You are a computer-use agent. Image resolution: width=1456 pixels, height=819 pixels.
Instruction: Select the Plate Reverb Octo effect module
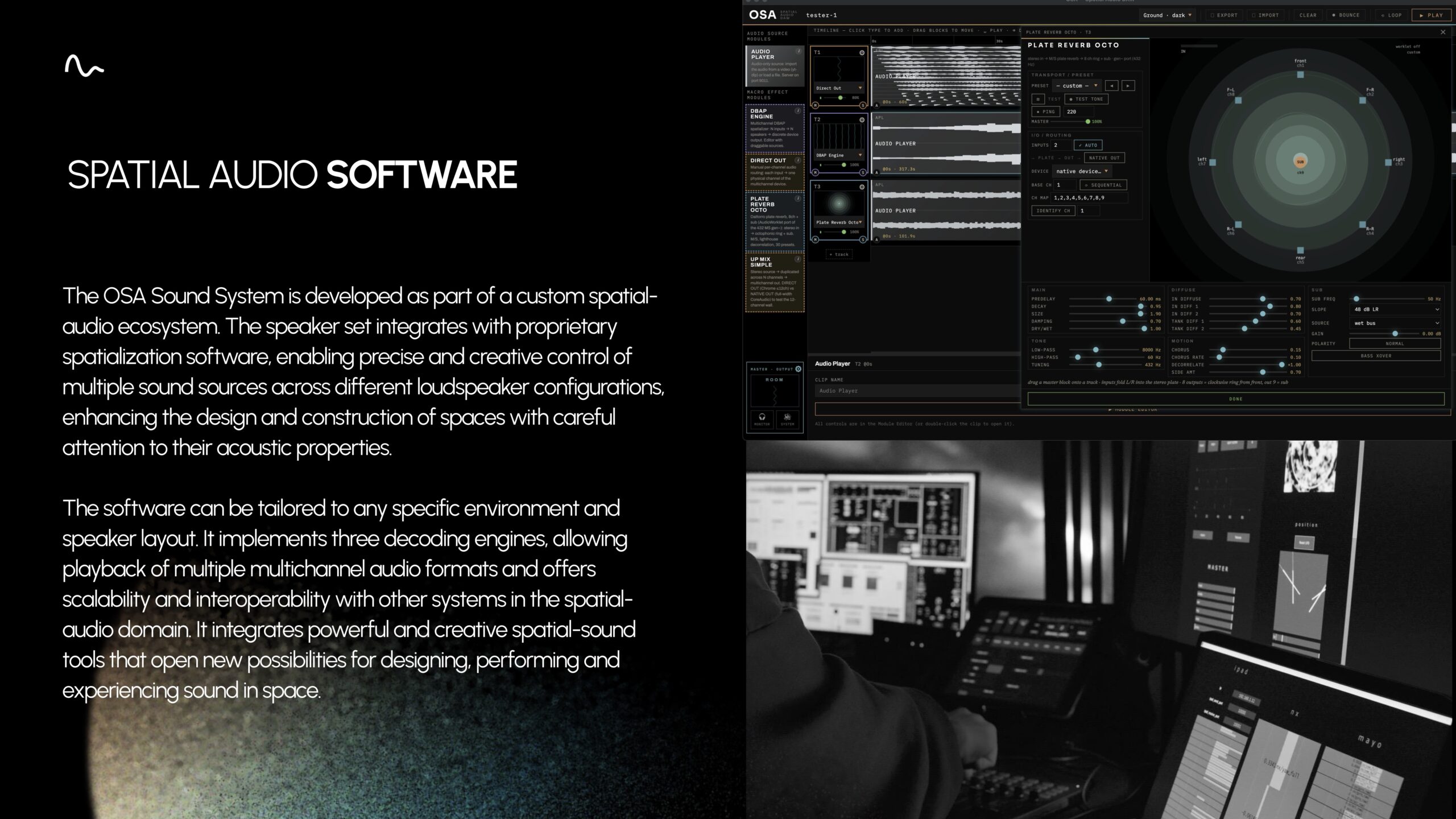[775, 221]
